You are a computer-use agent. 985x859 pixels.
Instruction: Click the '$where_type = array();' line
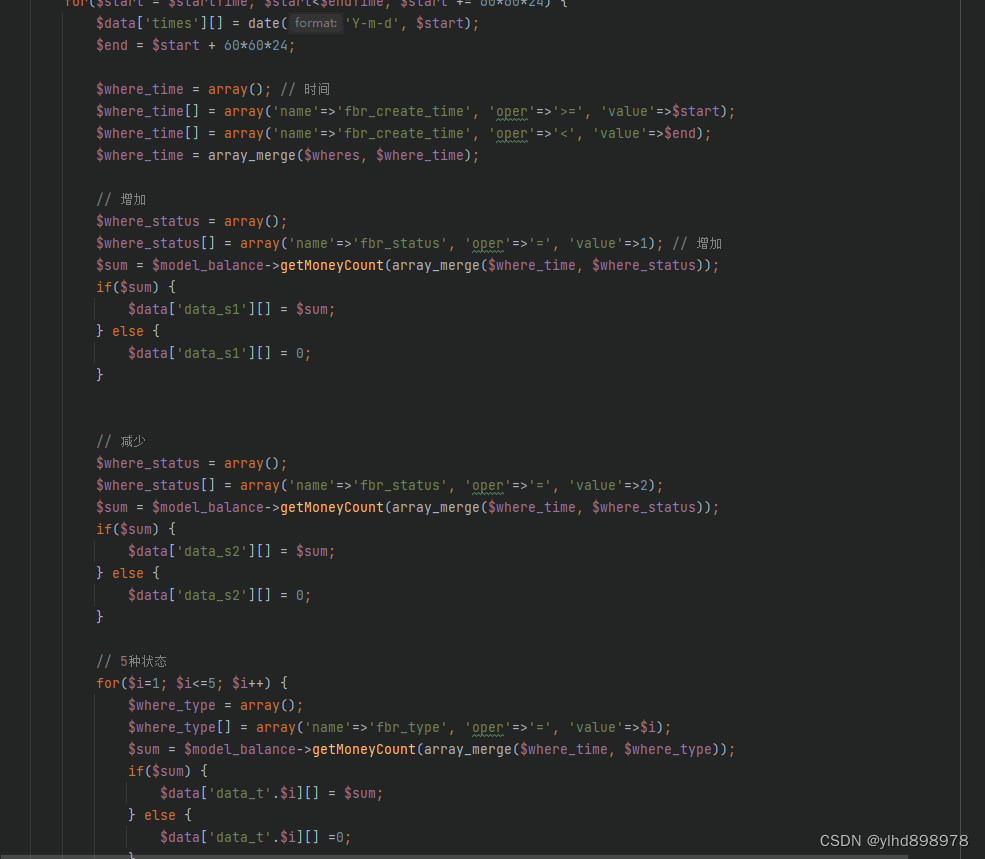point(215,705)
